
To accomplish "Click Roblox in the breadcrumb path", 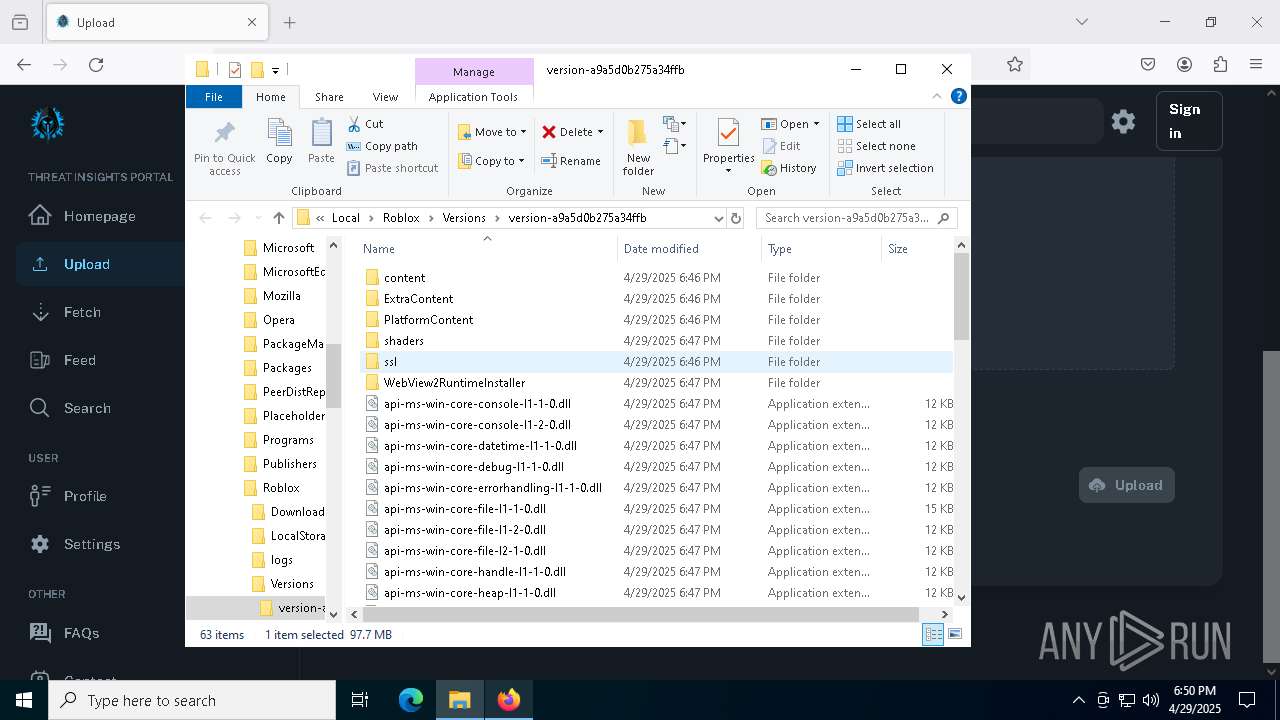I will pos(401,218).
